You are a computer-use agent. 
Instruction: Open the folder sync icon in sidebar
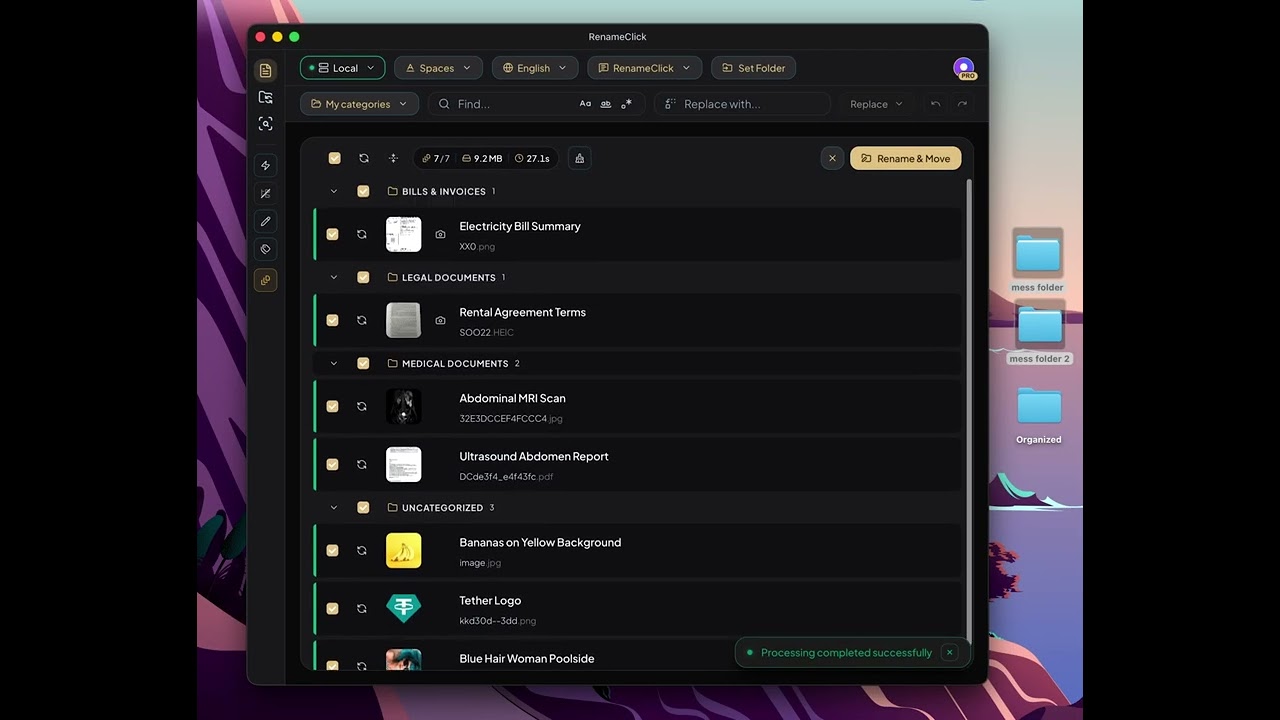tap(265, 97)
